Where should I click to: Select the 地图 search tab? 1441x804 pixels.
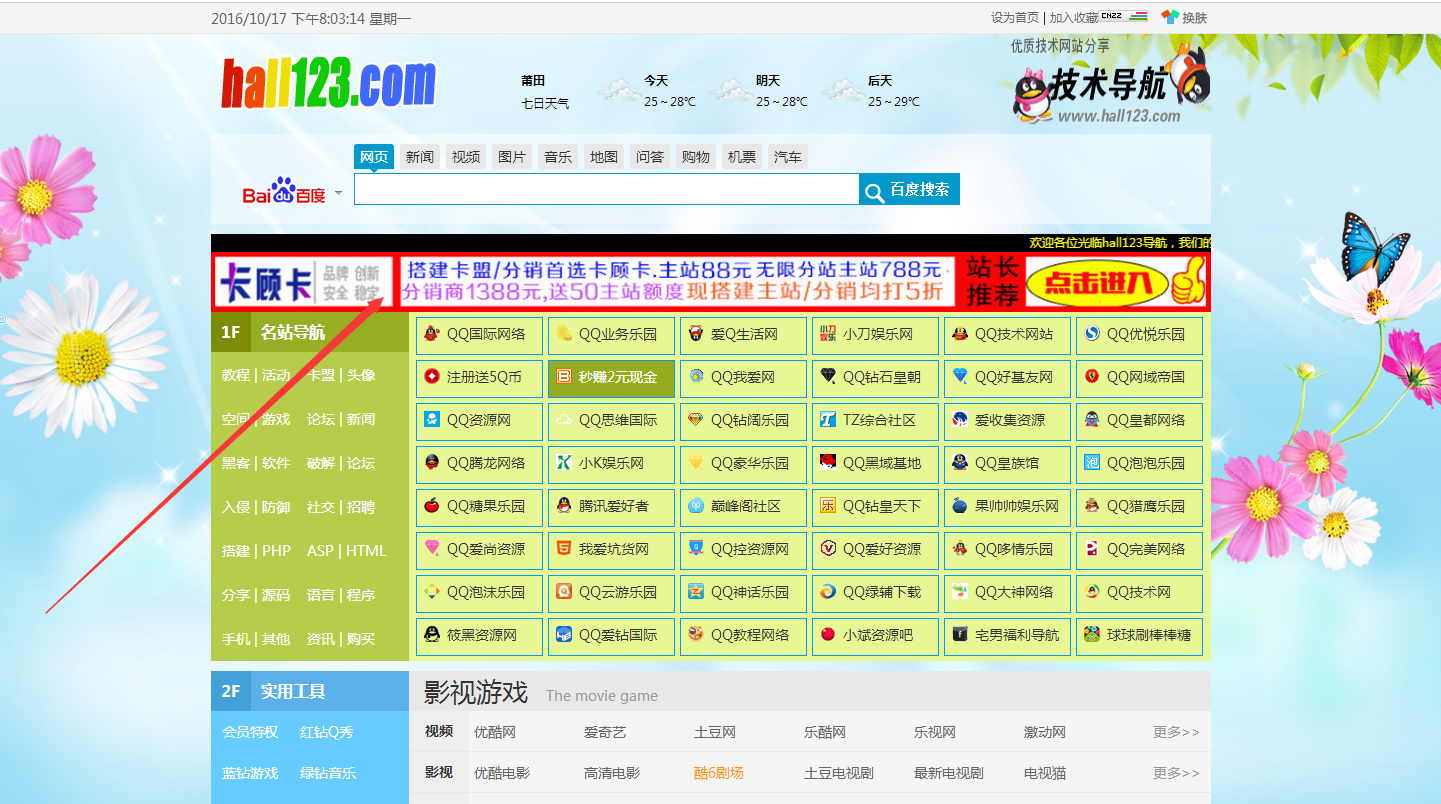pyautogui.click(x=604, y=157)
